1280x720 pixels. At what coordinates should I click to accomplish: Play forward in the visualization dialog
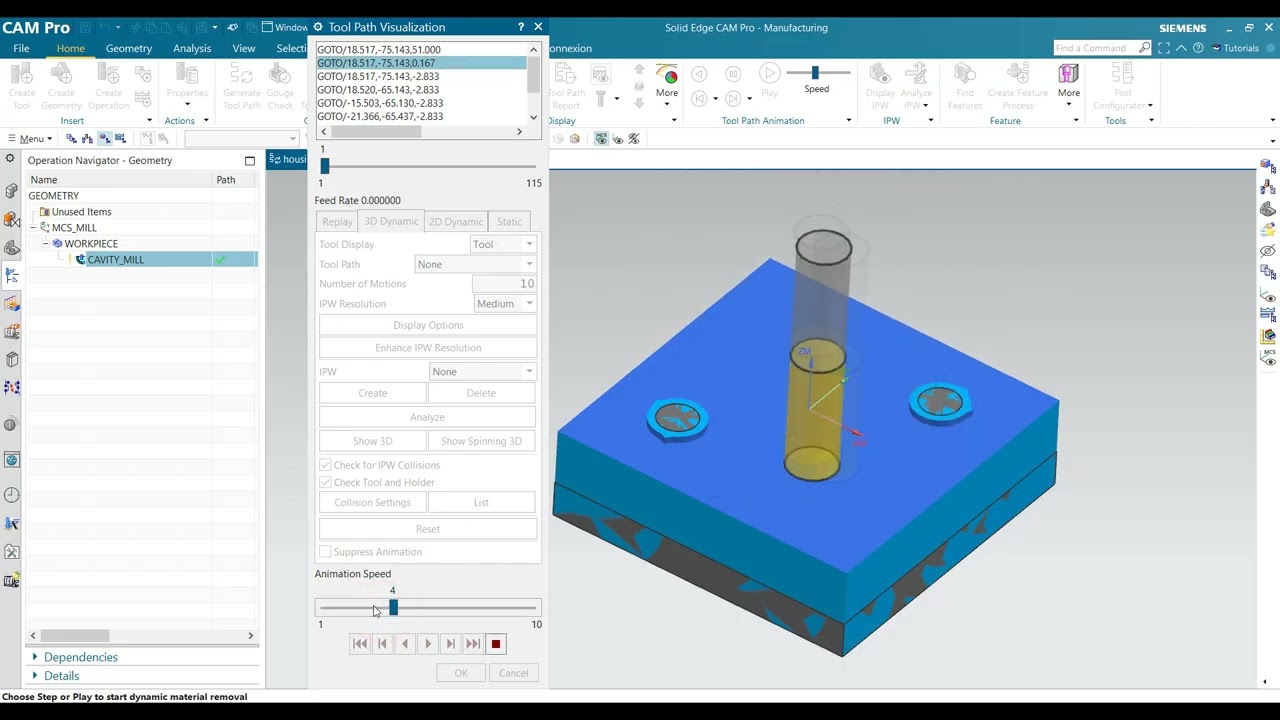click(428, 644)
